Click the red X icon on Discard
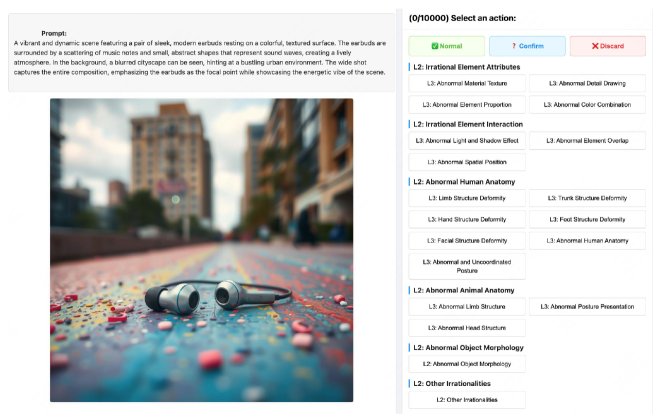The height and width of the screenshot is (420, 658). pyautogui.click(x=595, y=46)
